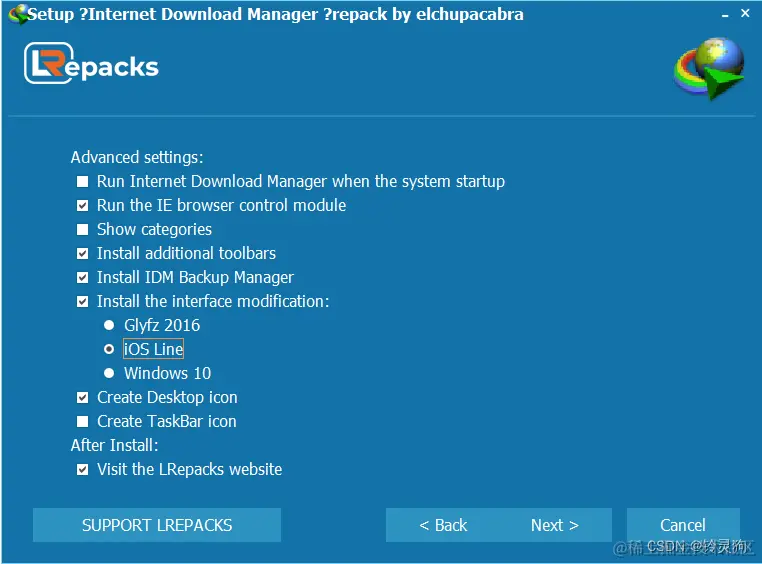Viewport: 762px width, 564px height.
Task: Select the Windows 10 radio option
Action: (109, 373)
